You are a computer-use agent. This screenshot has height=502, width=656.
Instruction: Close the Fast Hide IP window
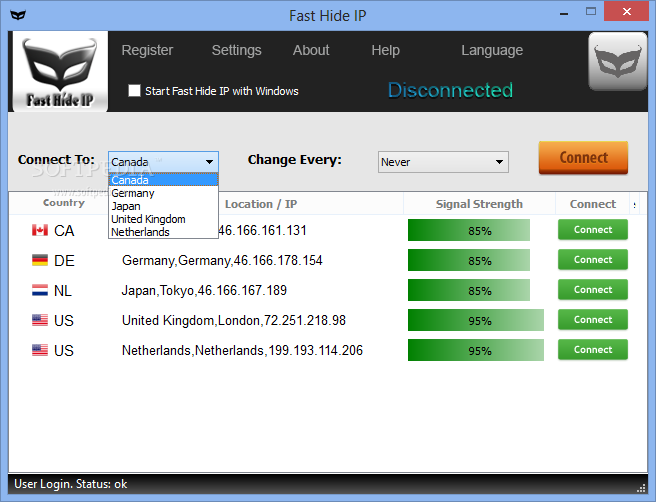(x=626, y=12)
